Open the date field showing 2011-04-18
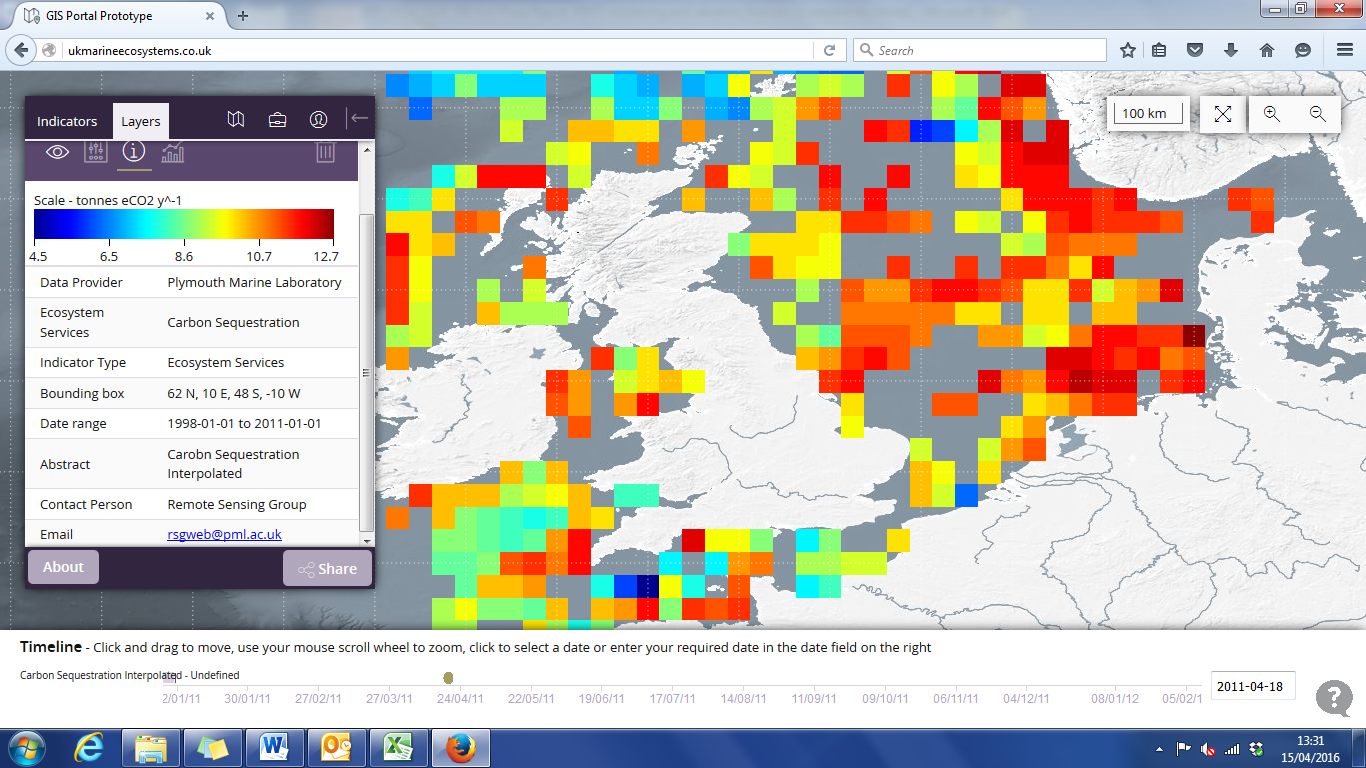The image size is (1366, 768). coord(1253,685)
